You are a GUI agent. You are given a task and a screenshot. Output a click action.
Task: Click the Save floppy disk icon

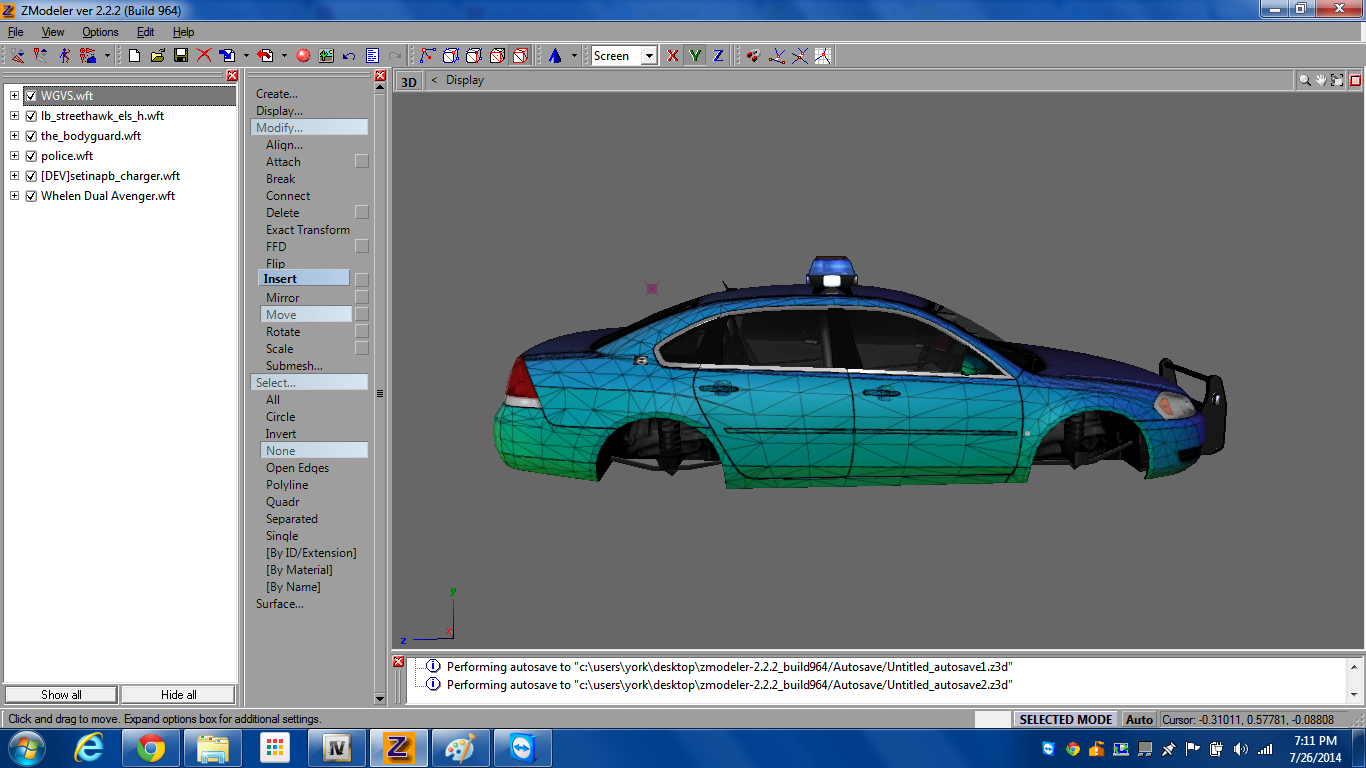(181, 56)
